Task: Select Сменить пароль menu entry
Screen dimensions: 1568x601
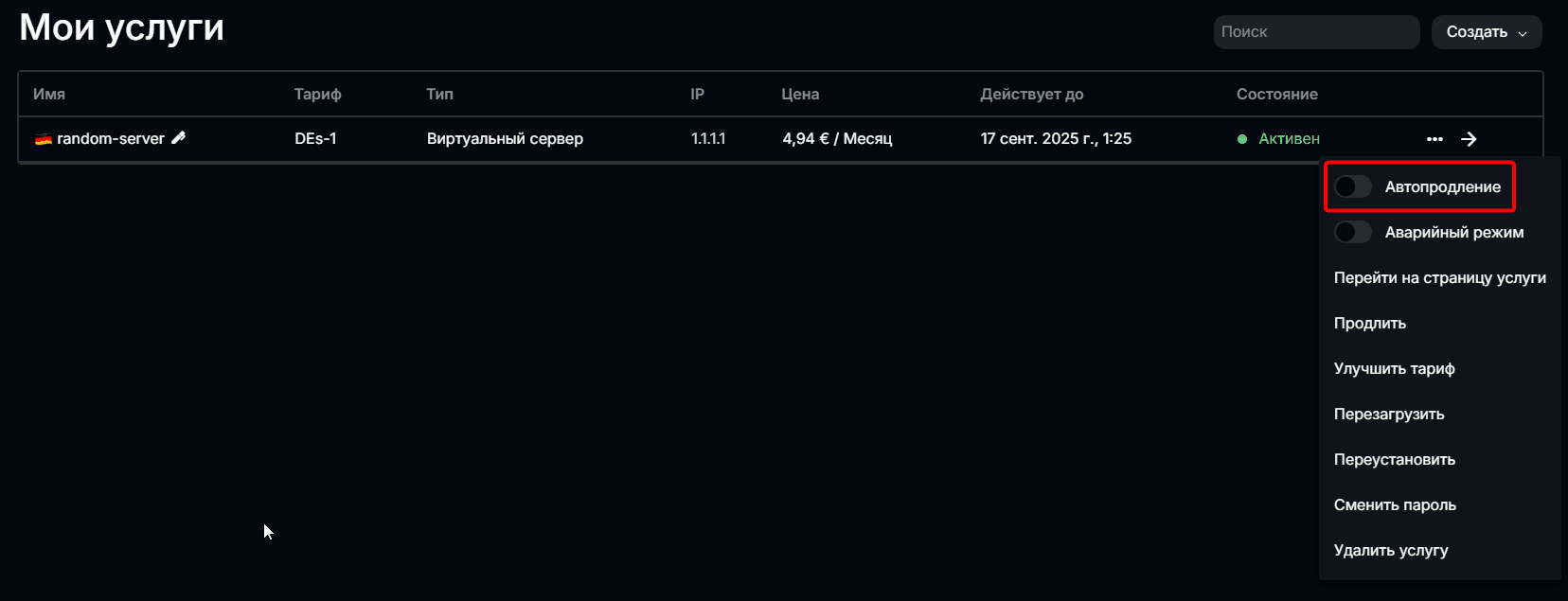Action: [1395, 504]
